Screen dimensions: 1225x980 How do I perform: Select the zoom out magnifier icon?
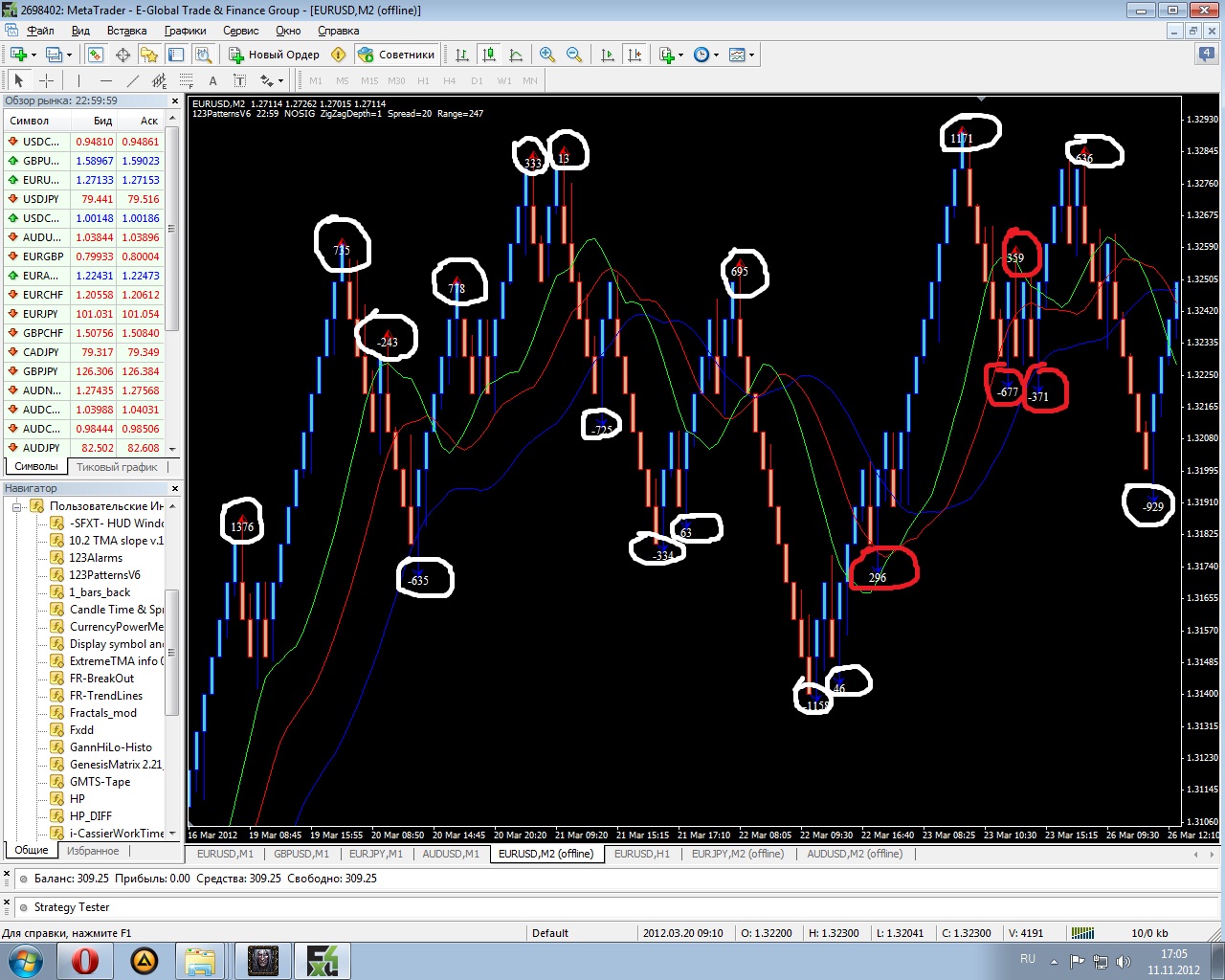[x=574, y=55]
